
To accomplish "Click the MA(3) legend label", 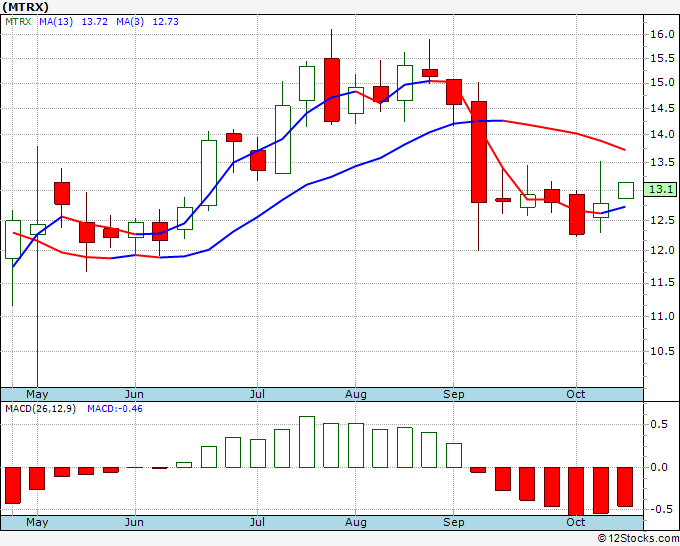I will point(130,22).
